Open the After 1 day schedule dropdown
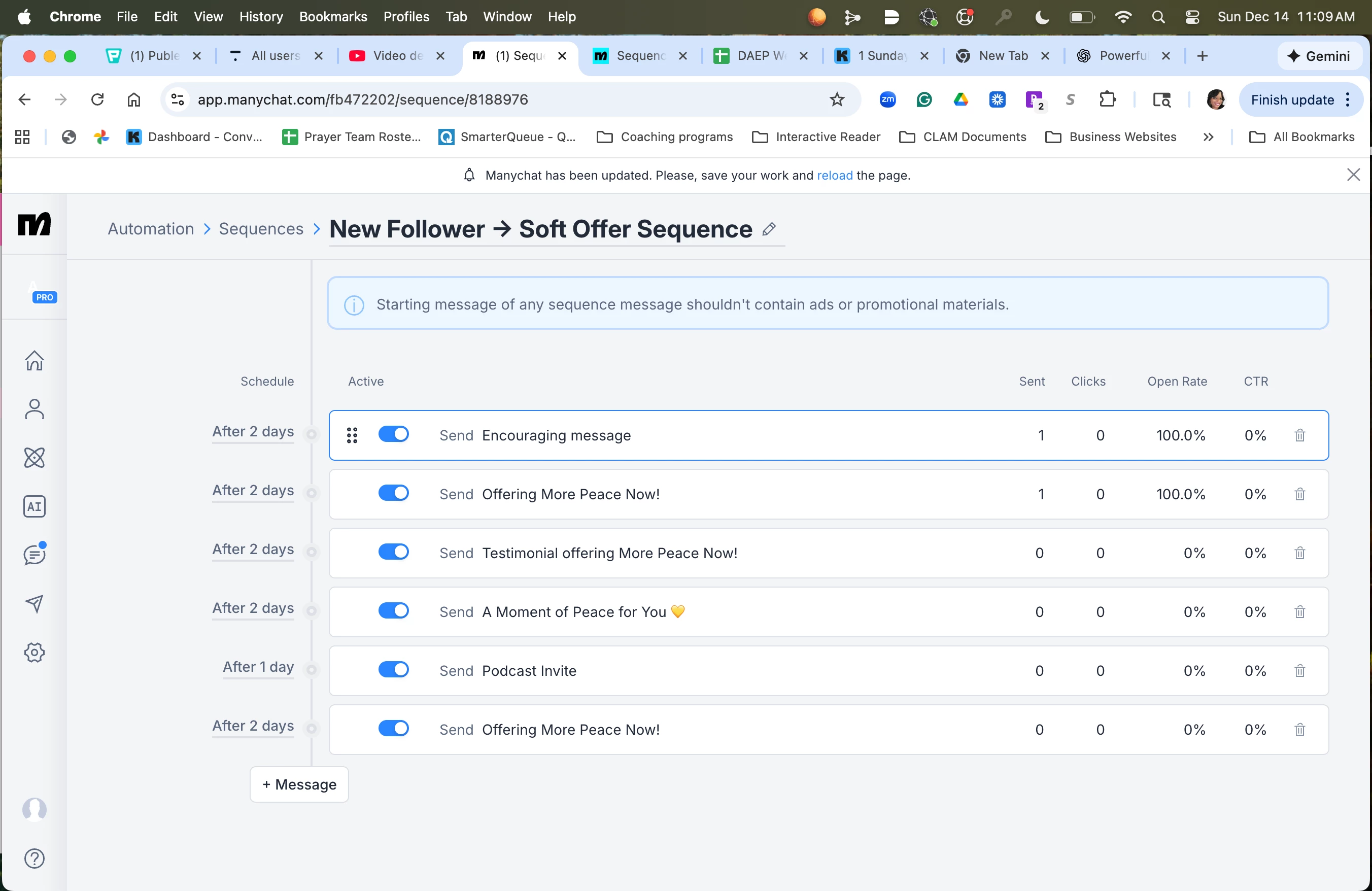This screenshot has width=1372, height=891. 258,667
